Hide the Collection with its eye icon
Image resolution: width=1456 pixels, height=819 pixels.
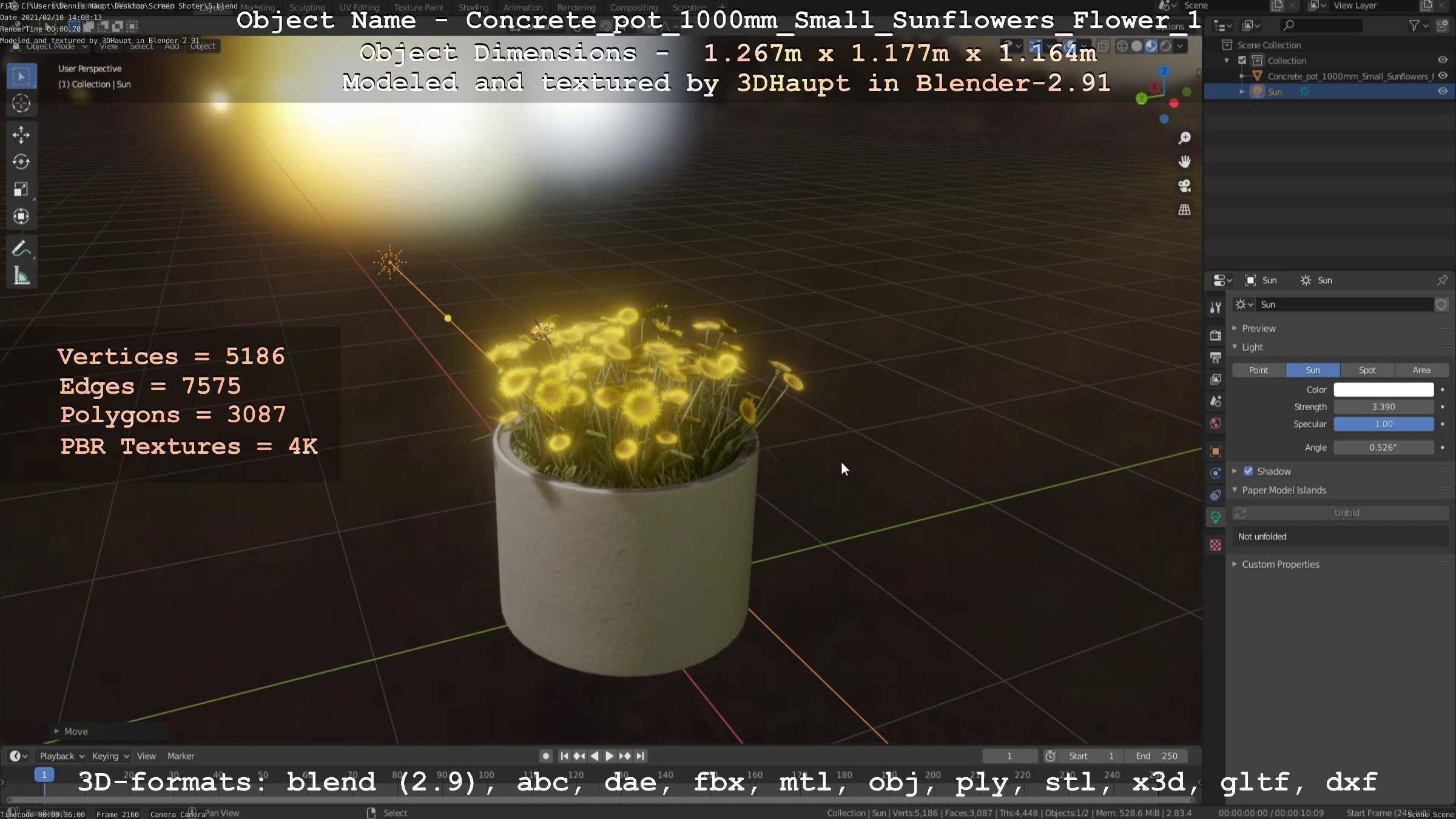(1443, 60)
